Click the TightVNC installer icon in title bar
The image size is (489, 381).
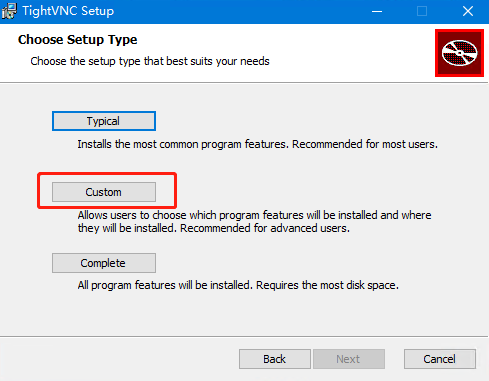pos(9,11)
